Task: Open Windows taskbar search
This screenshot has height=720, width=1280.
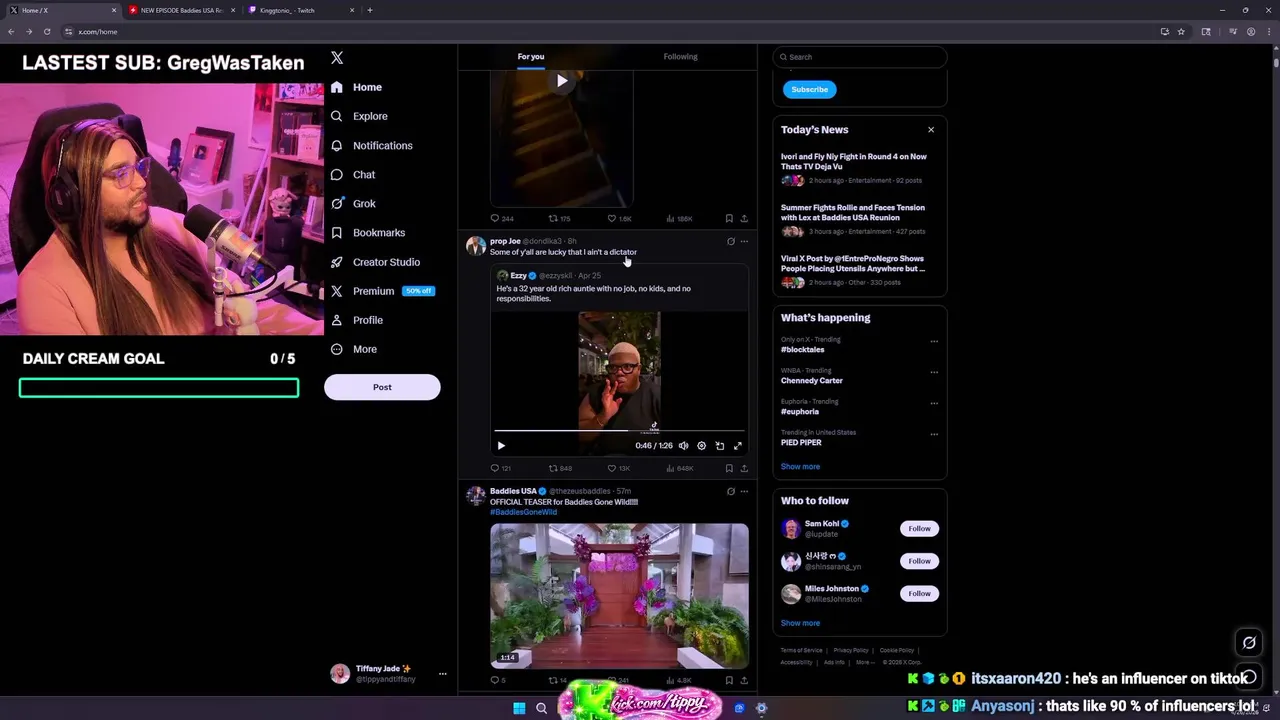Action: pyautogui.click(x=541, y=708)
